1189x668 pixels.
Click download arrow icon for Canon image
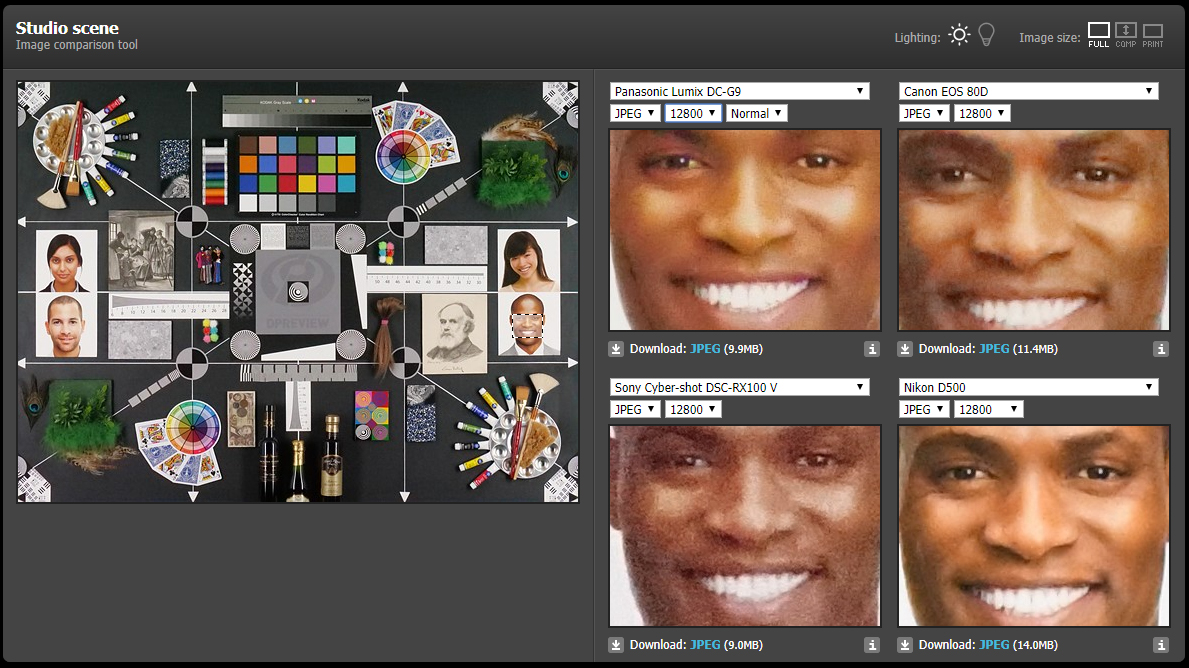[905, 349]
